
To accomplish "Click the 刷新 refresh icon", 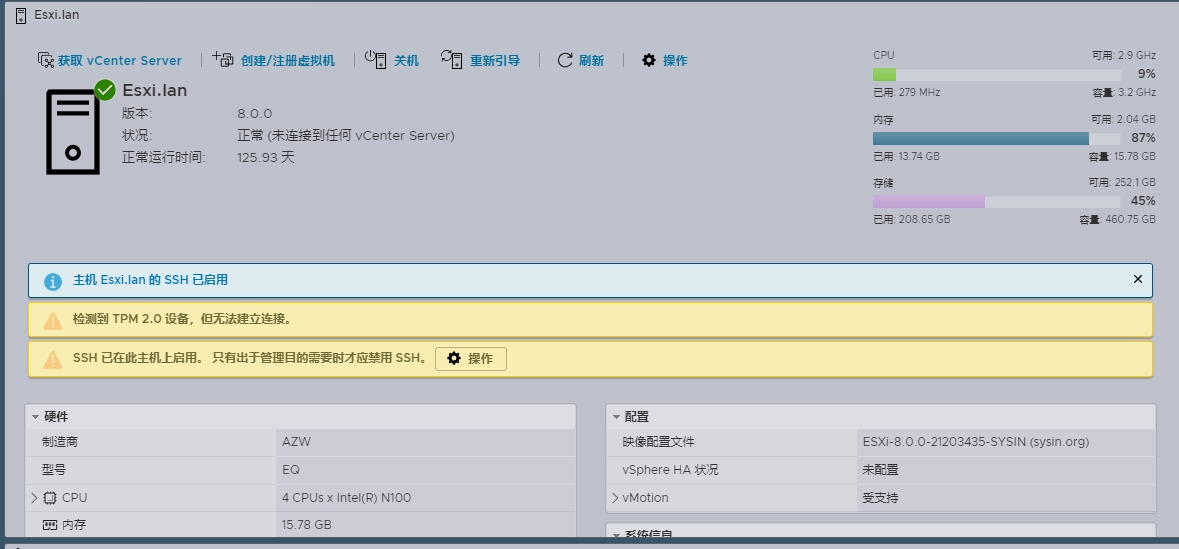I will (565, 60).
